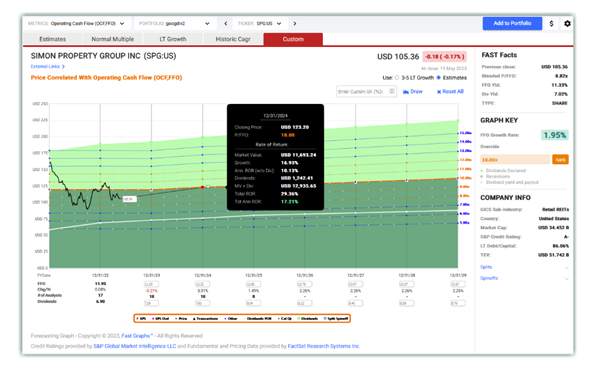
Task: Click the Market Cap USD 34.452 B value
Action: 553,228
